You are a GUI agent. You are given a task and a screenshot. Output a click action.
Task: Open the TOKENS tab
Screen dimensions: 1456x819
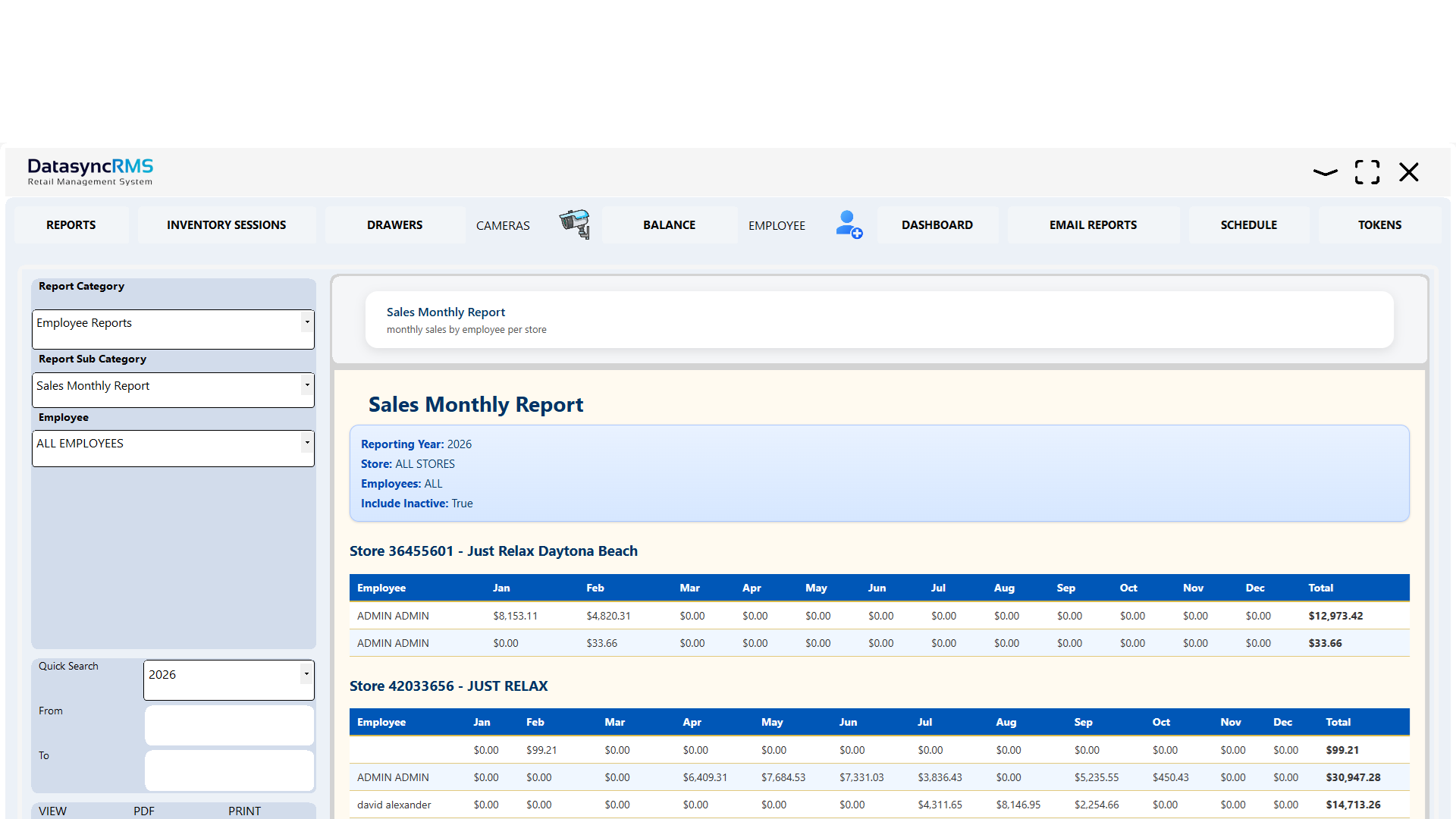click(x=1380, y=224)
